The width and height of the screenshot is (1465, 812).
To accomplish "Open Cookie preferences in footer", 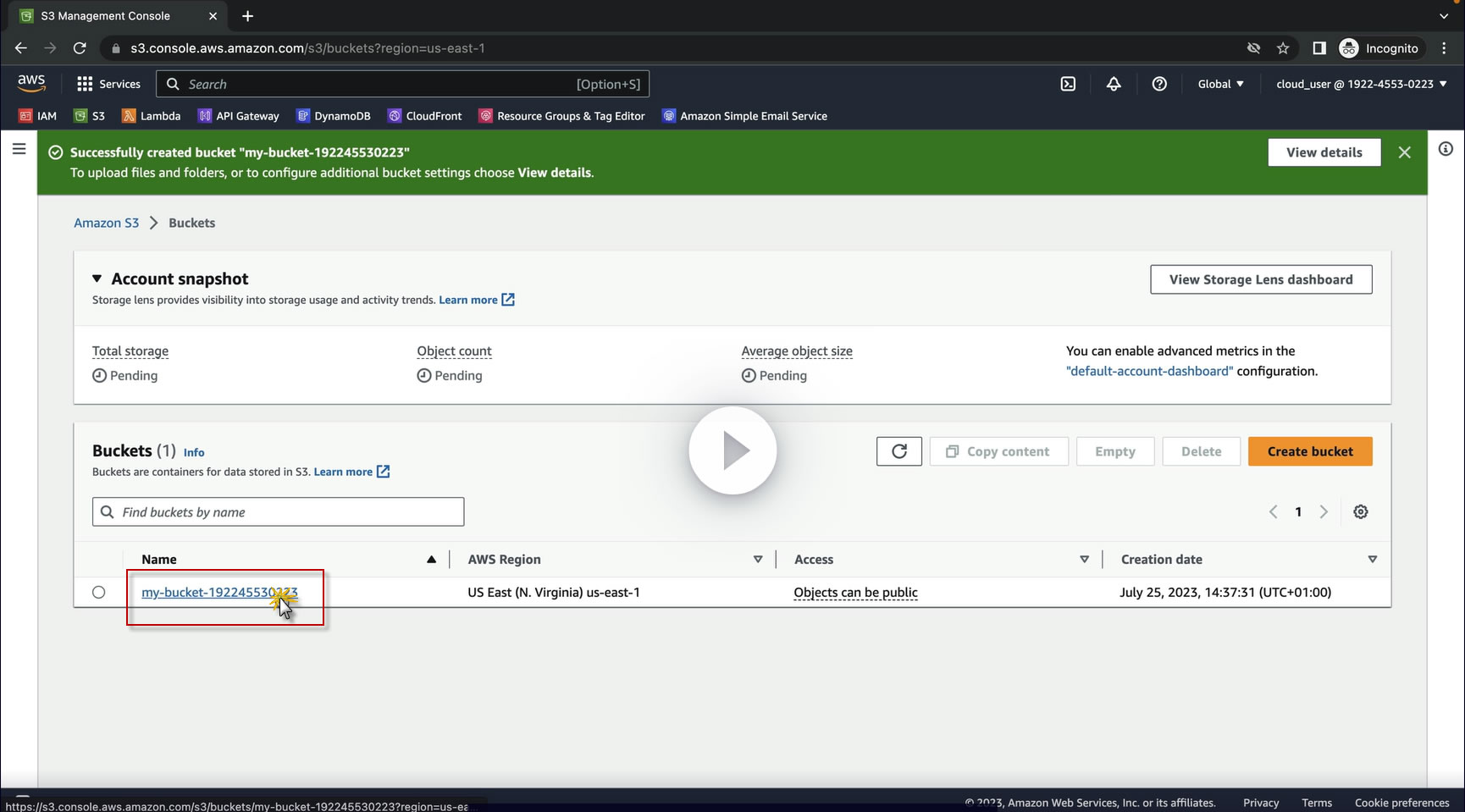I will coord(1402,803).
